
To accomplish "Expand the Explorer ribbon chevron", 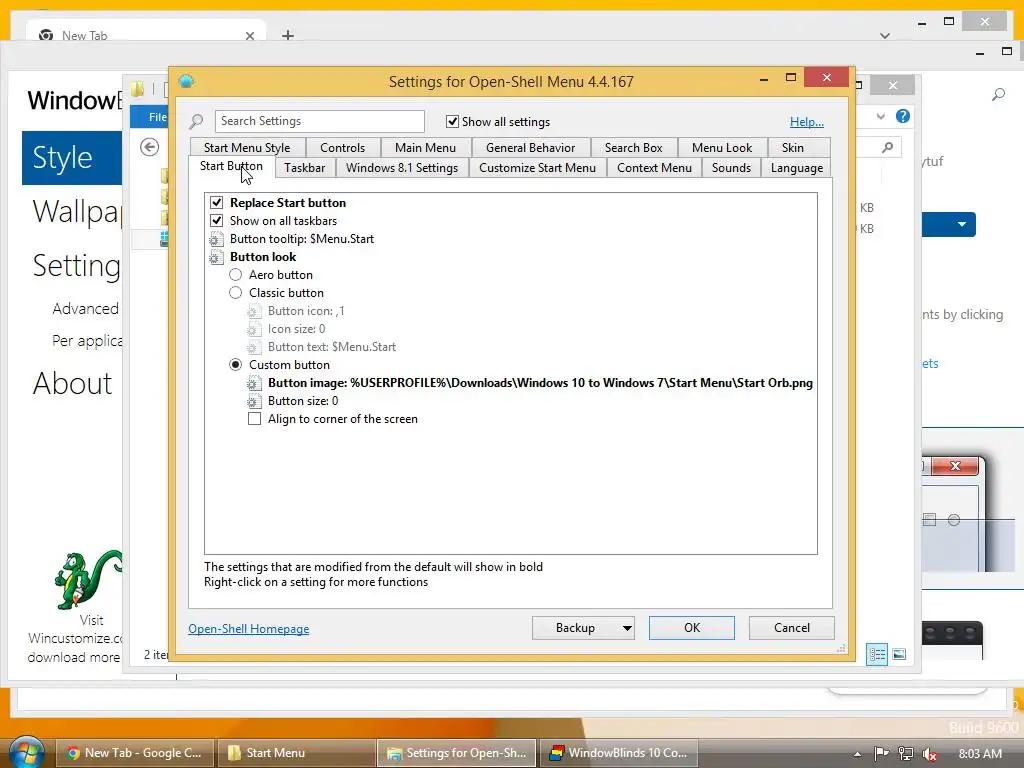I will (x=881, y=116).
